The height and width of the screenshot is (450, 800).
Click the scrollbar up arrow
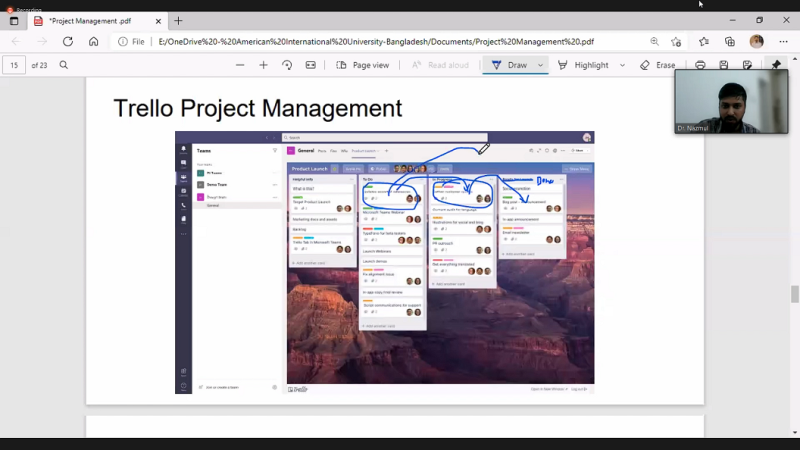click(795, 59)
